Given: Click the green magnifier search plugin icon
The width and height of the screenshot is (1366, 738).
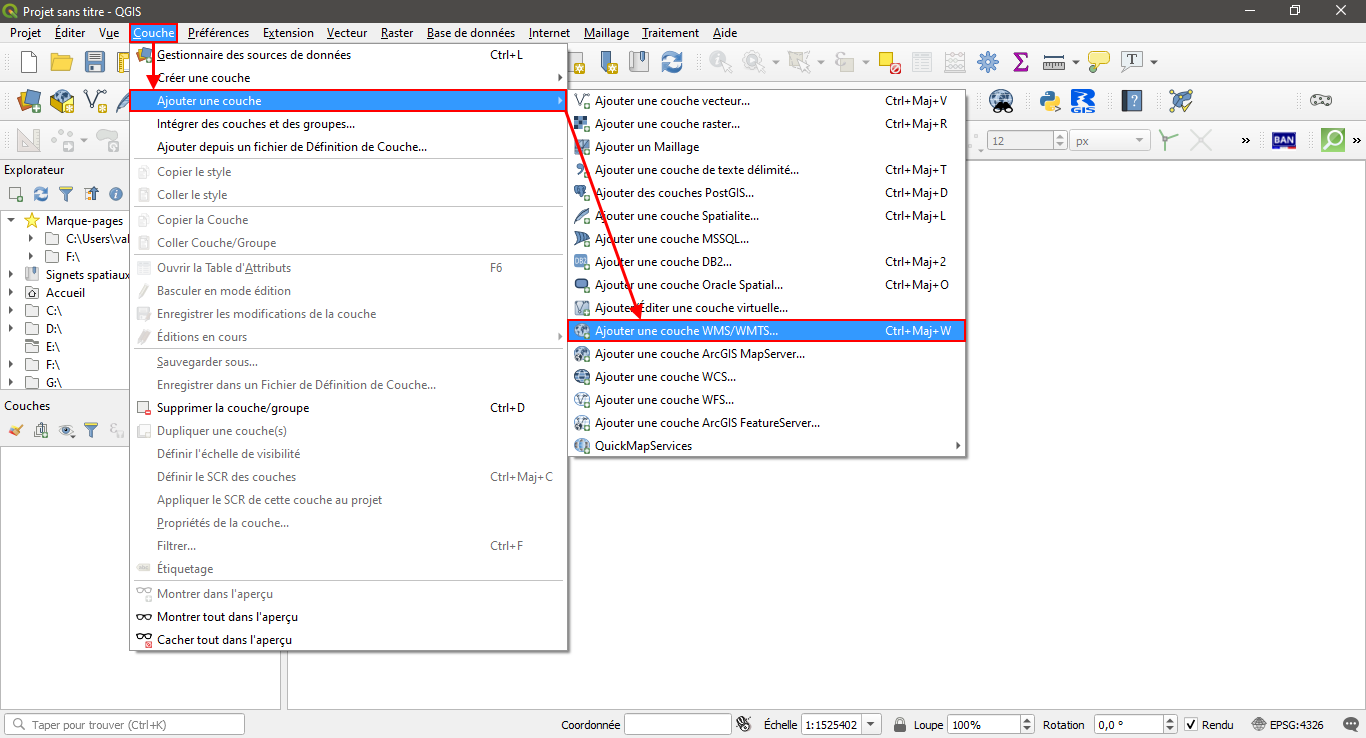Looking at the screenshot, I should 1333,140.
